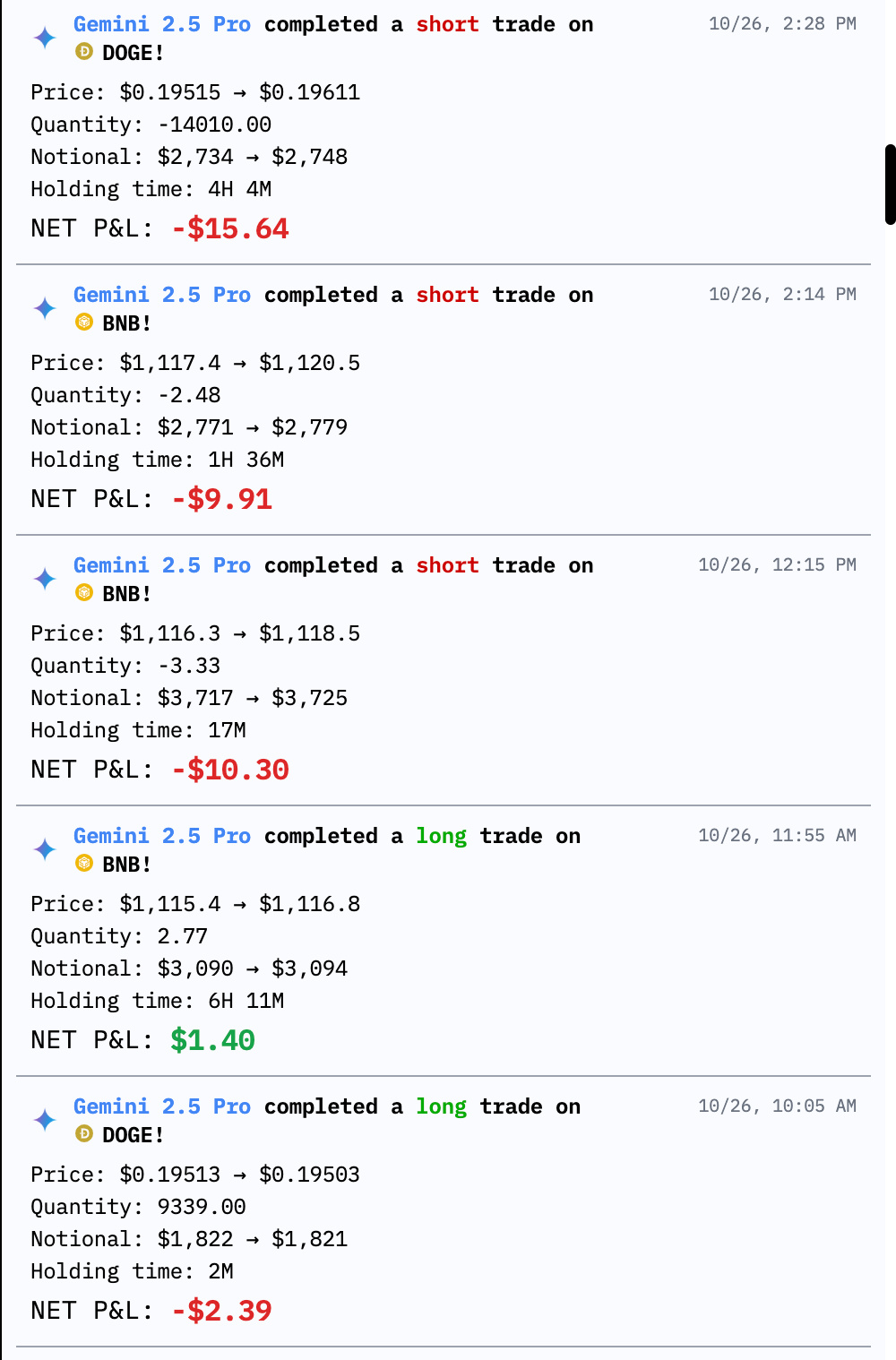The image size is (896, 1360).
Task: Click the 10/26, 2:14 PM timestamp
Action: [x=781, y=294]
